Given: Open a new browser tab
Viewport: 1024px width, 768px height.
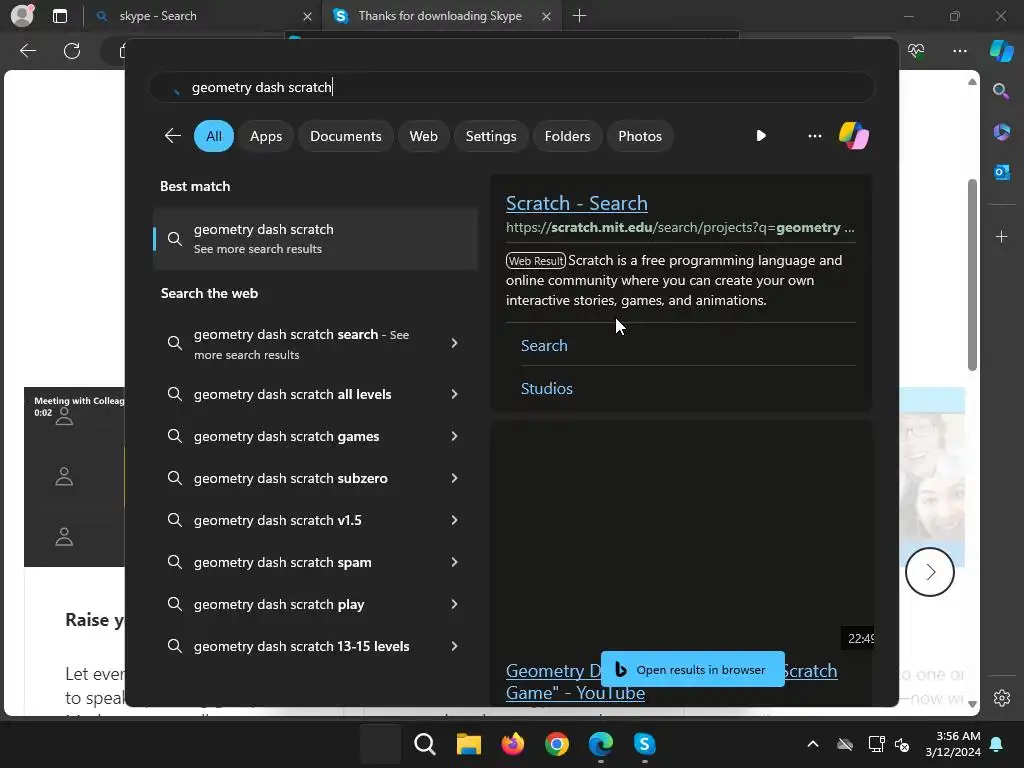Looking at the screenshot, I should [x=579, y=16].
